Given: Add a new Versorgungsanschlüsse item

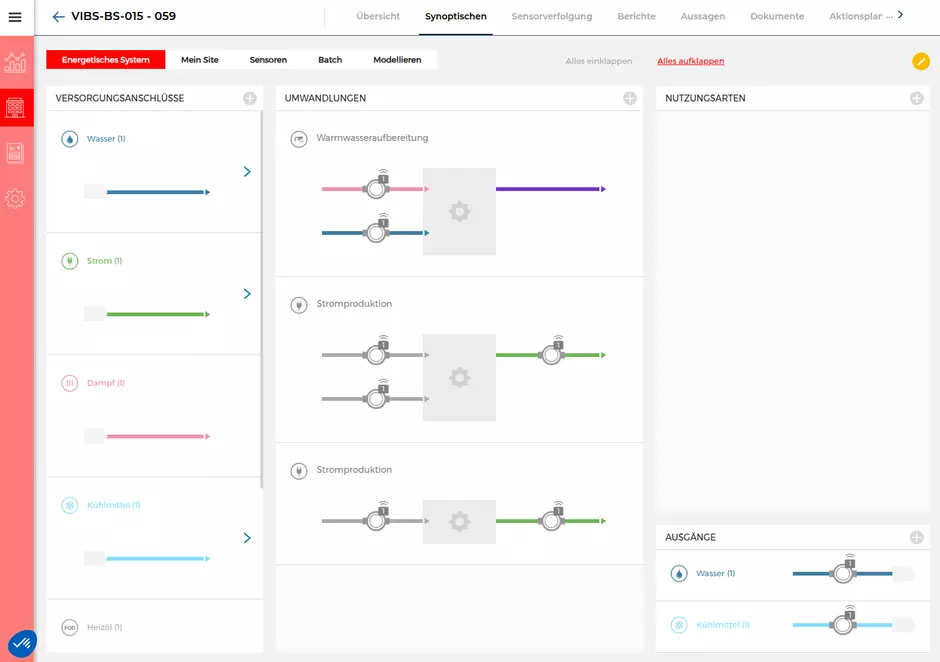Looking at the screenshot, I should [250, 98].
